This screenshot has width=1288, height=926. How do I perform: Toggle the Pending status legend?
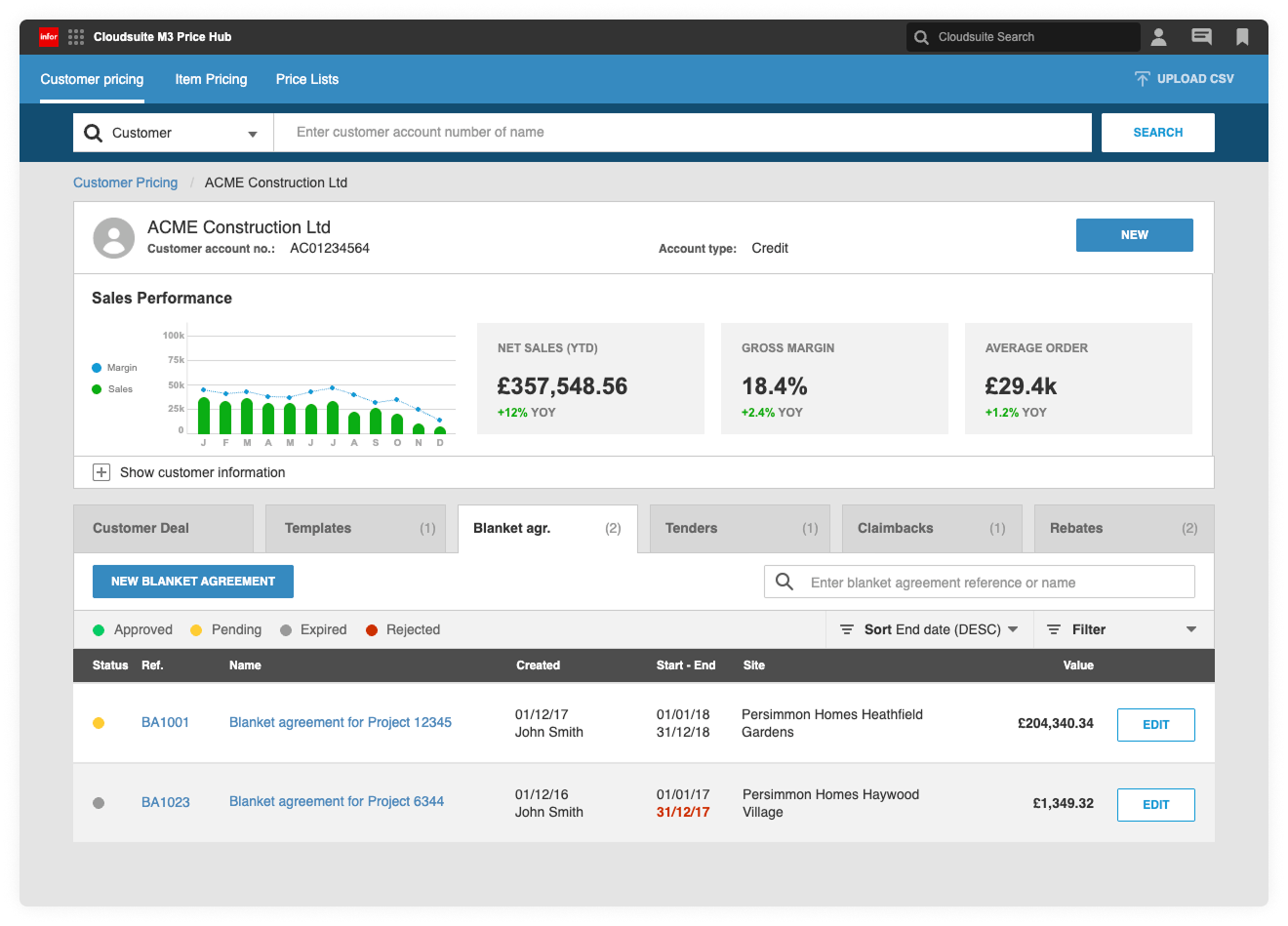(x=226, y=630)
